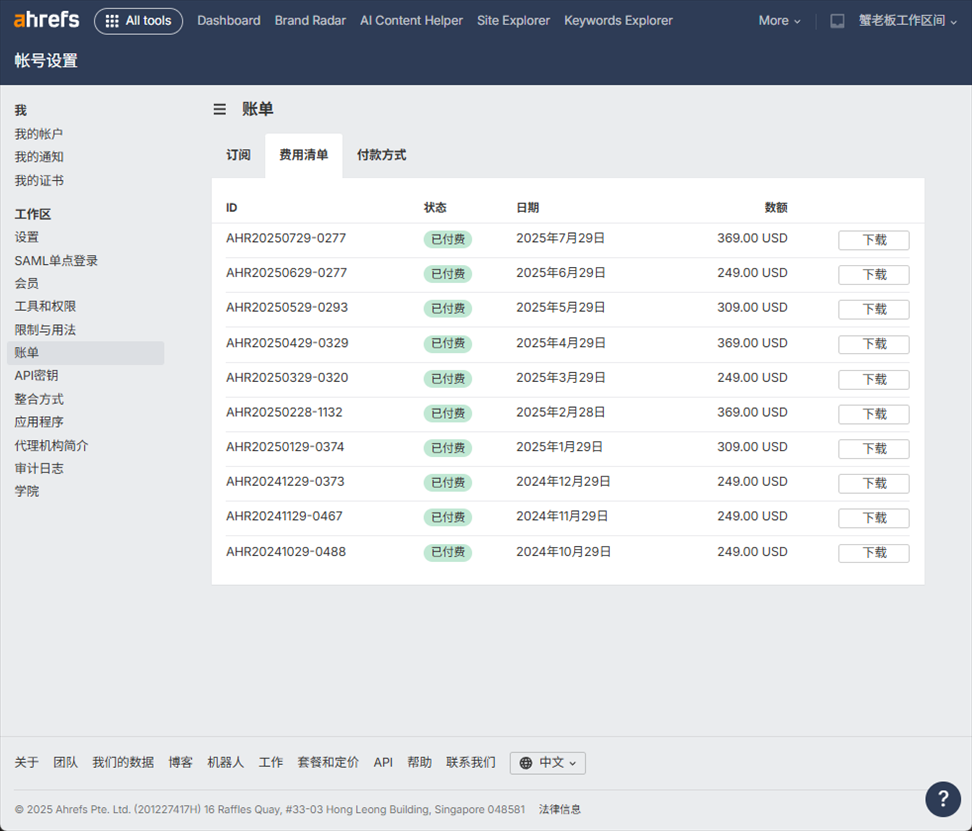Open 审计日志 in sidebar

[x=39, y=468]
